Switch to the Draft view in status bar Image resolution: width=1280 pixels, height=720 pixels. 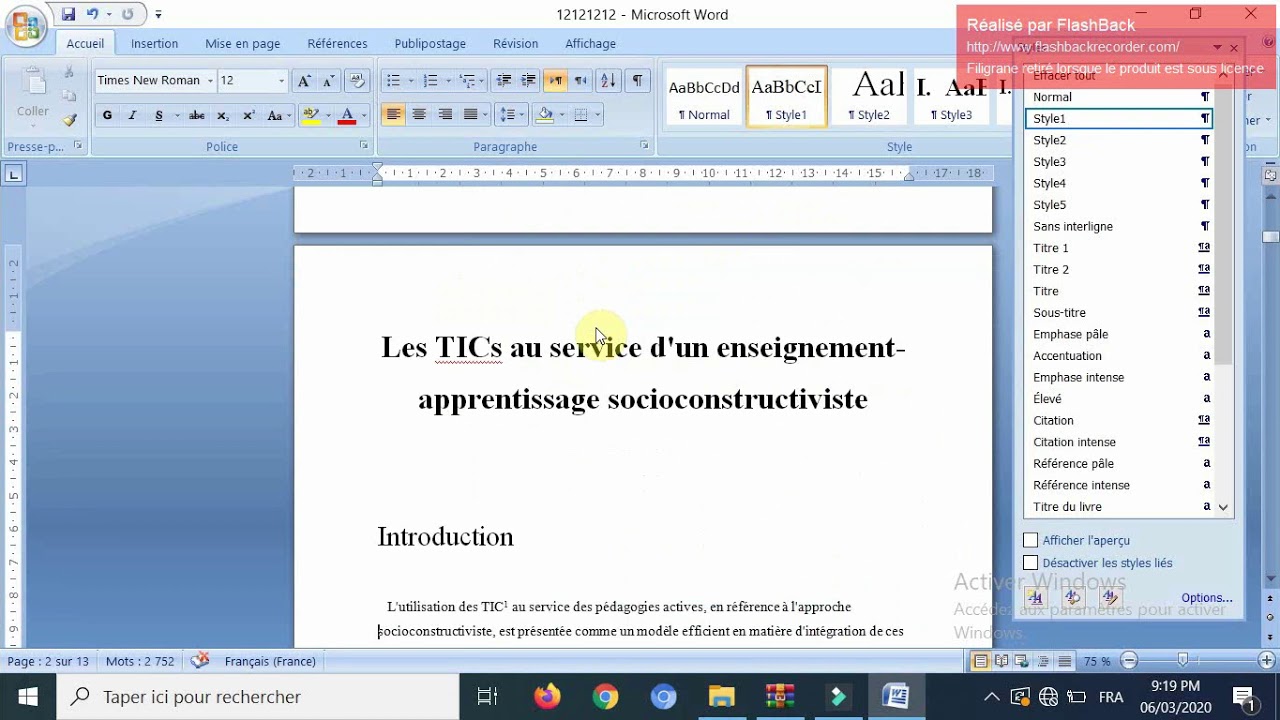tap(1064, 661)
